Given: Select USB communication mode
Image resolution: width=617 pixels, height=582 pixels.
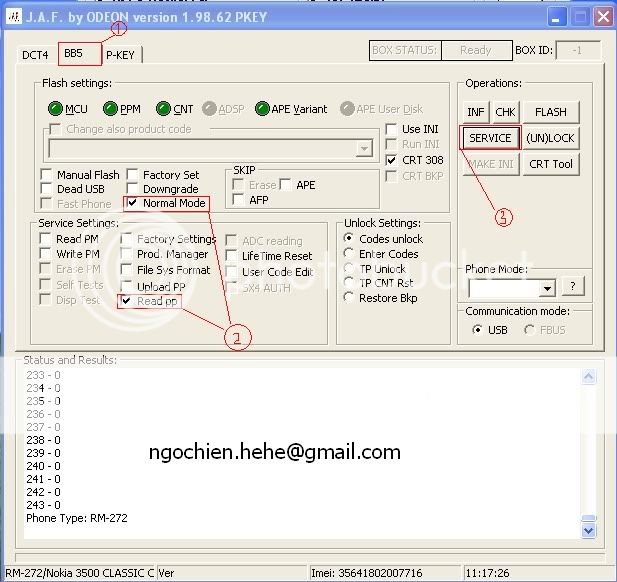Looking at the screenshot, I should (477, 330).
